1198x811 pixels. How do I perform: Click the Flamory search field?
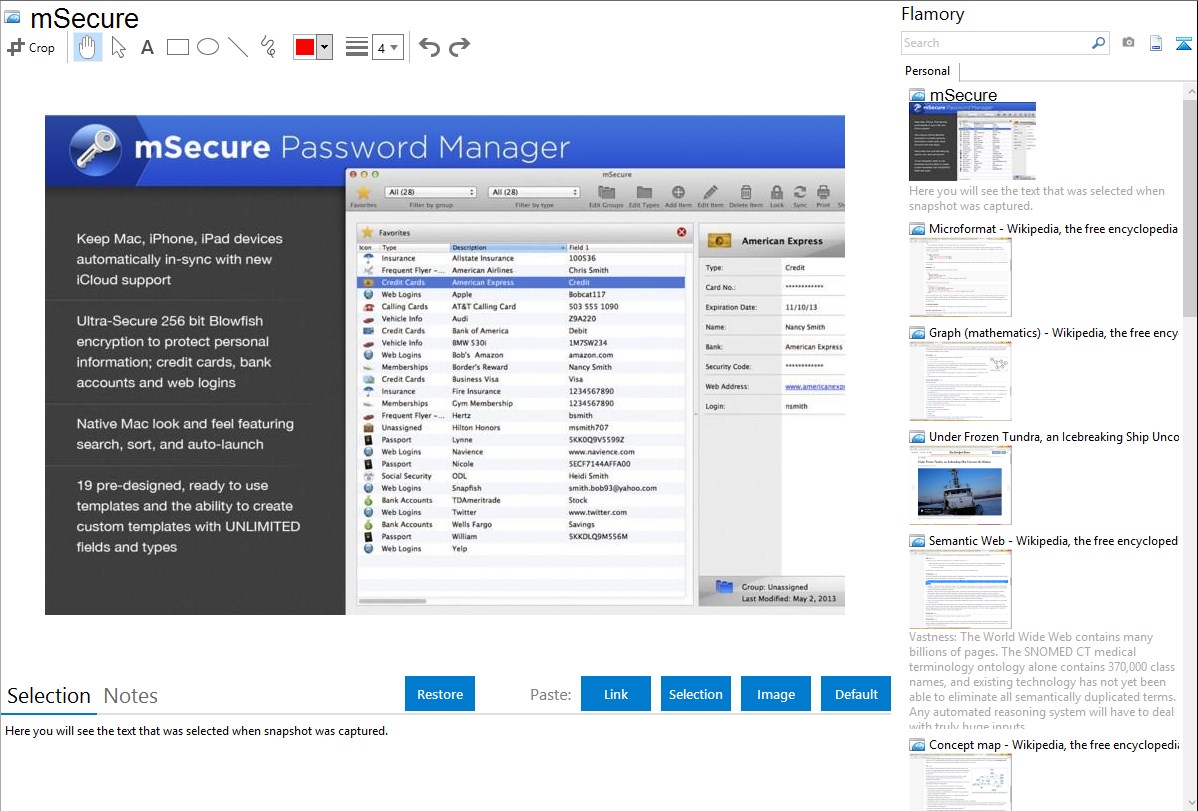coord(996,43)
